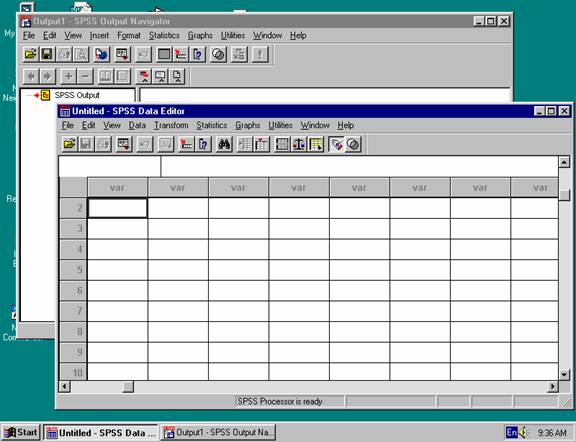Click the Find binoculars icon
The width and height of the screenshot is (576, 442).
pyautogui.click(x=224, y=144)
